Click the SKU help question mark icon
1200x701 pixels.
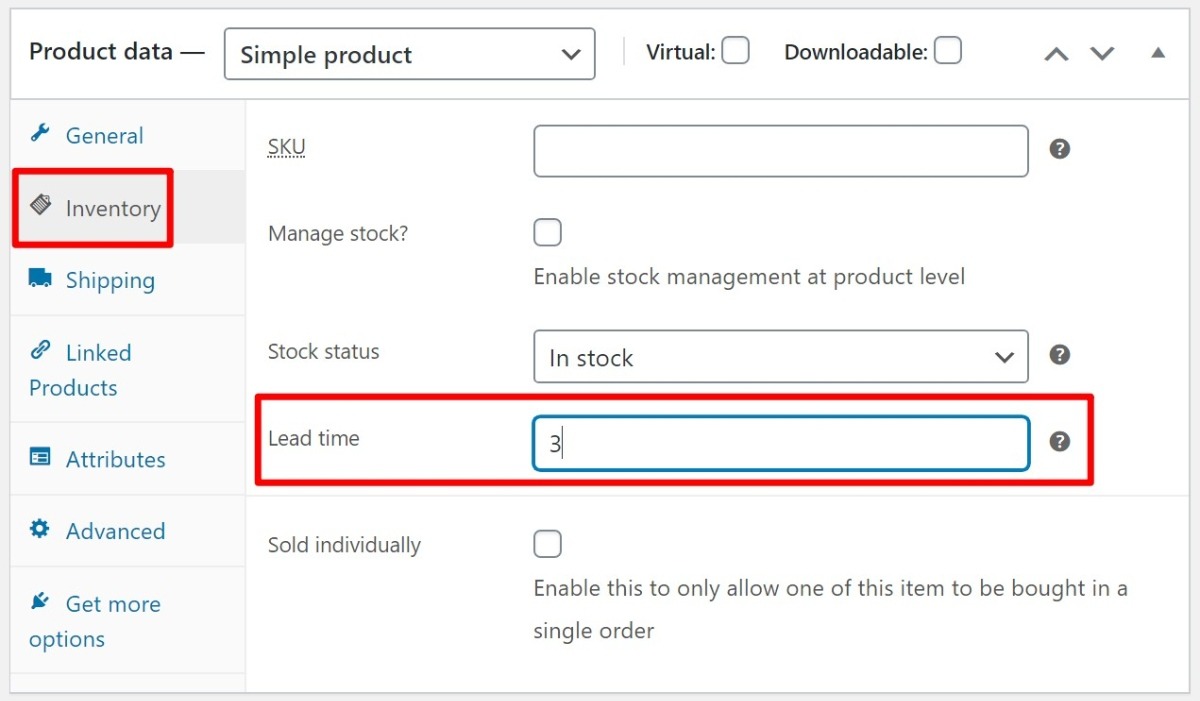click(1060, 149)
